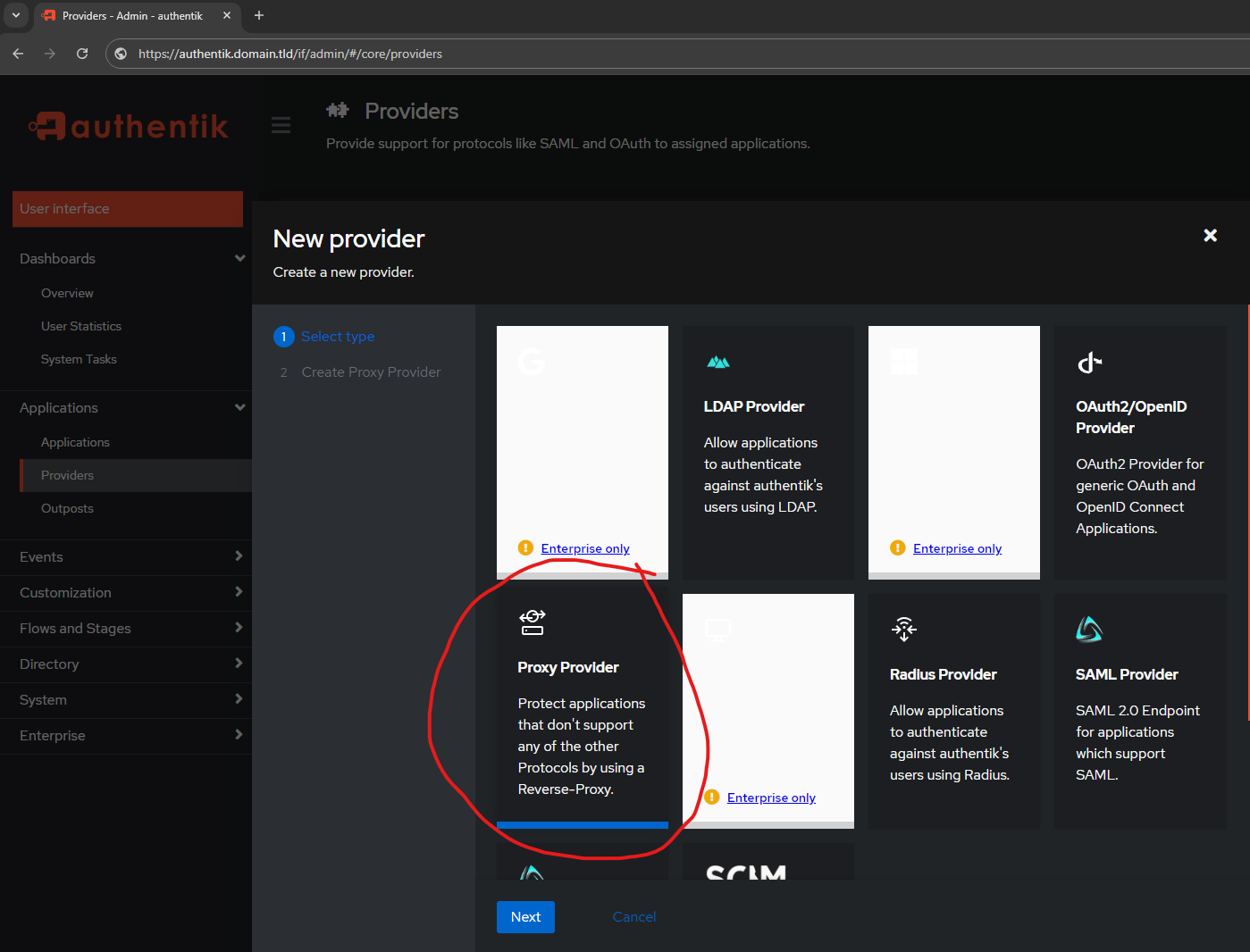The image size is (1250, 952).
Task: Click the New provider dialog title
Action: tap(348, 238)
